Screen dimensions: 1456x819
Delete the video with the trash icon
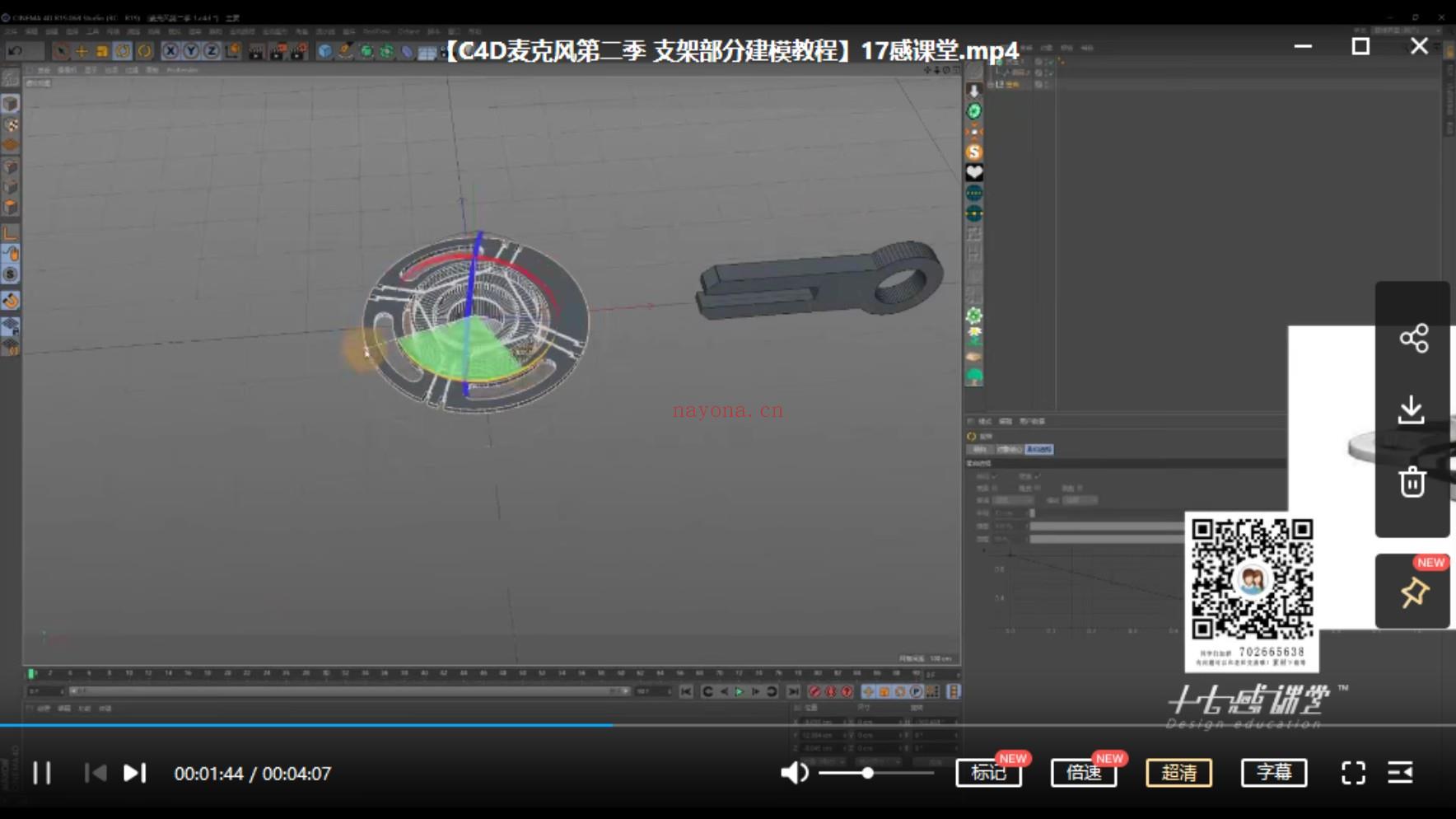click(1412, 481)
